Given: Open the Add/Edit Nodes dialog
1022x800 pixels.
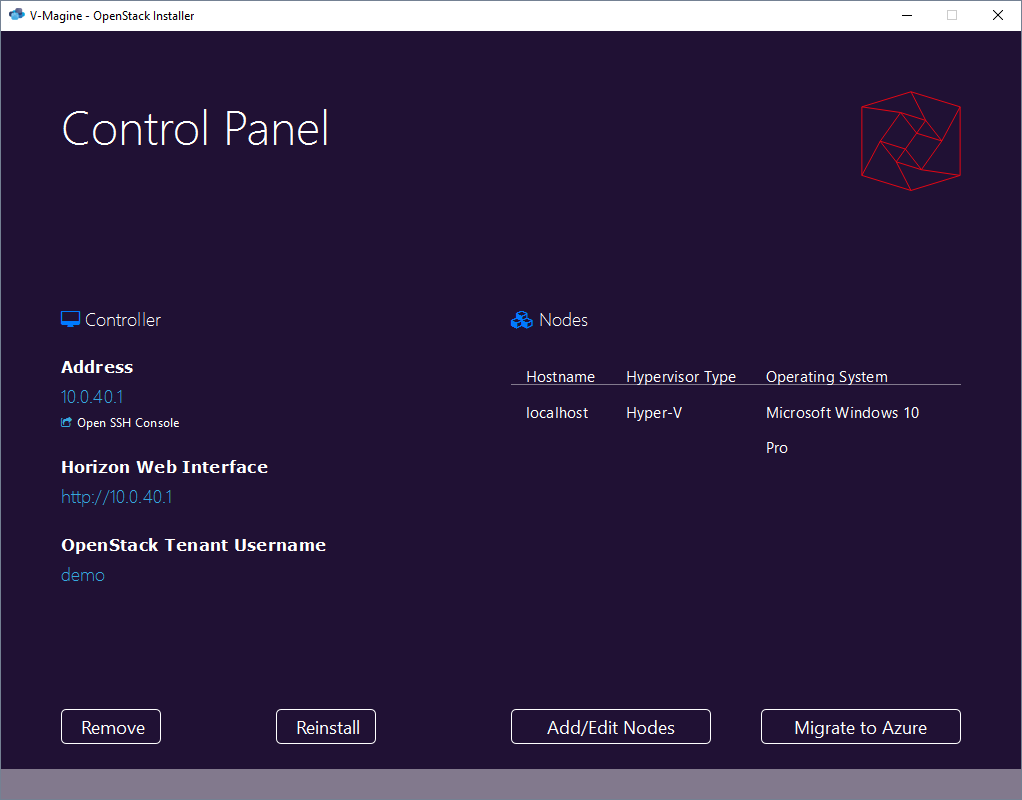Looking at the screenshot, I should pos(610,726).
